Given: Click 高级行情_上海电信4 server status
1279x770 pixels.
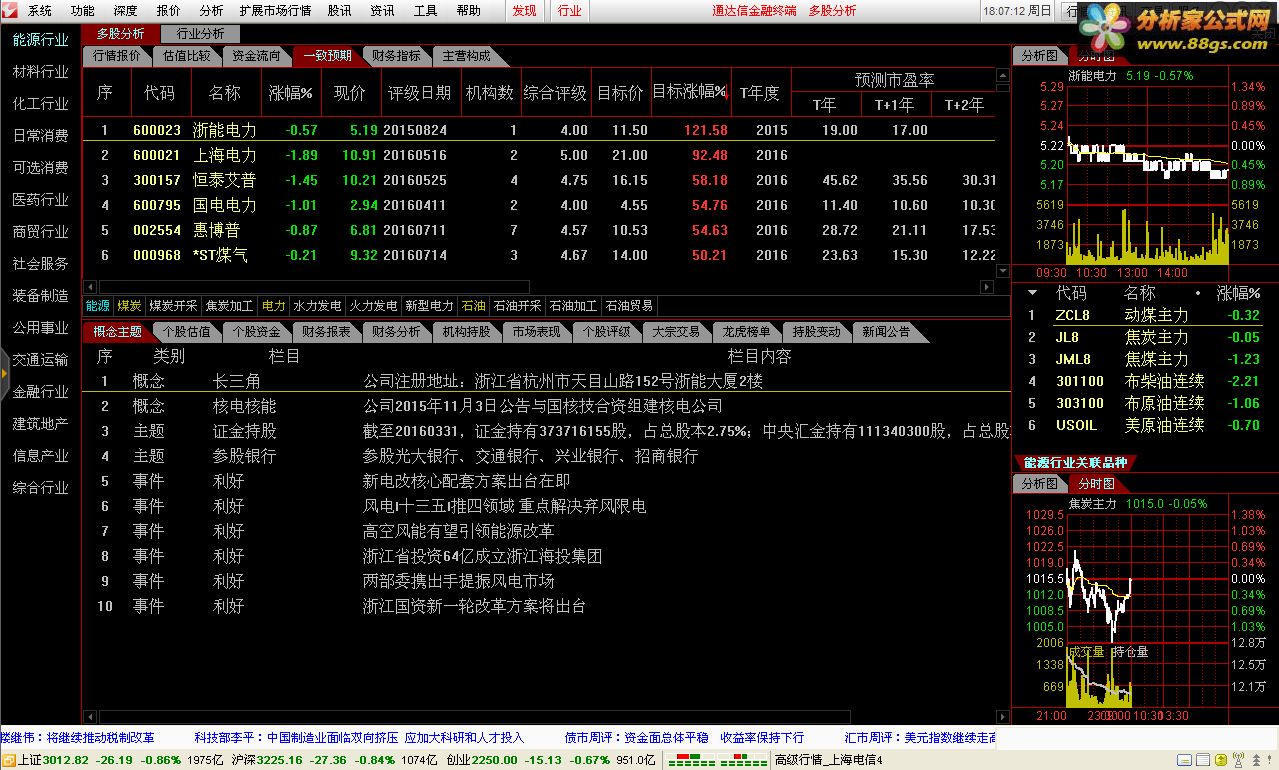Looking at the screenshot, I should point(829,760).
